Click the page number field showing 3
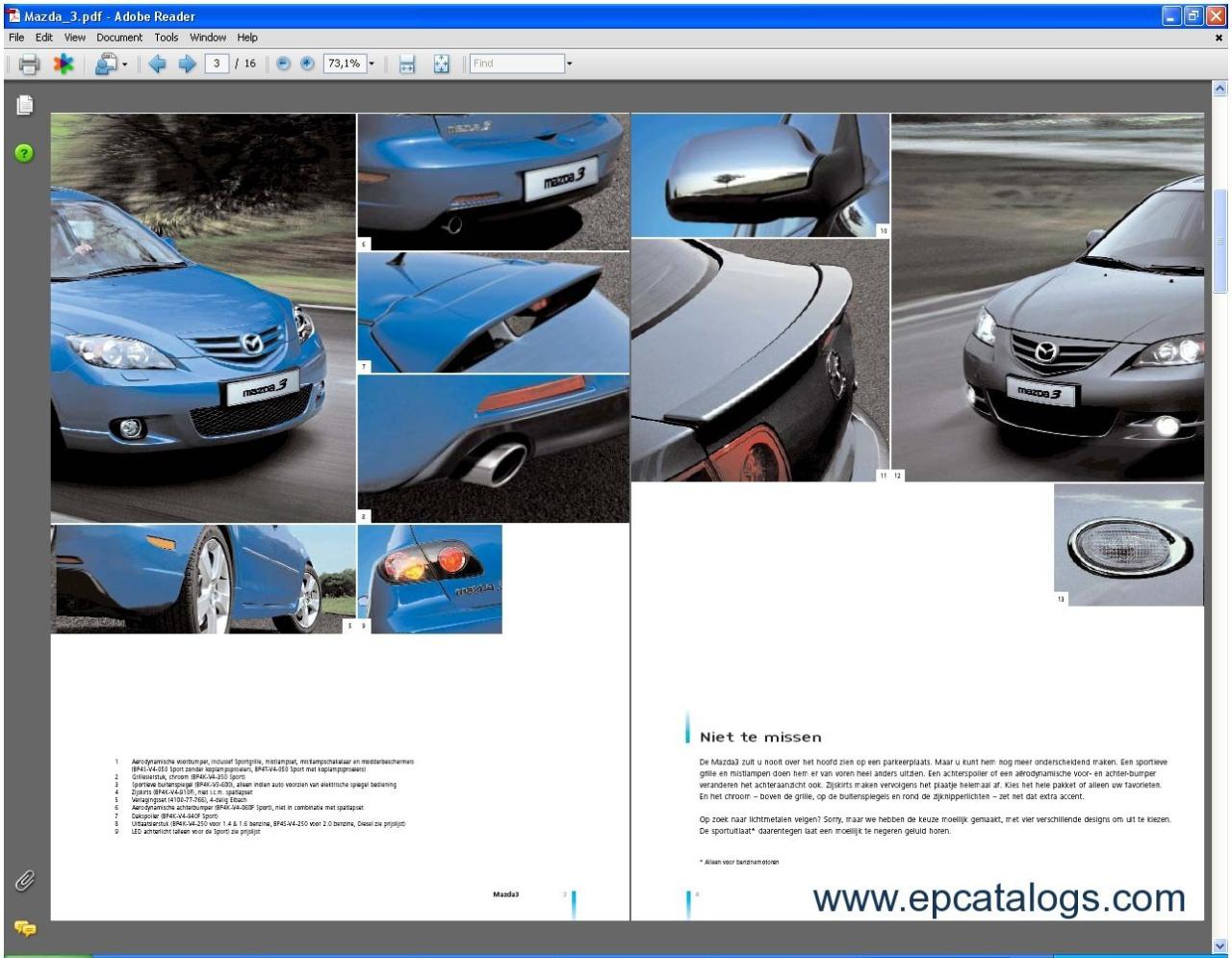The image size is (1232, 958). click(x=217, y=64)
